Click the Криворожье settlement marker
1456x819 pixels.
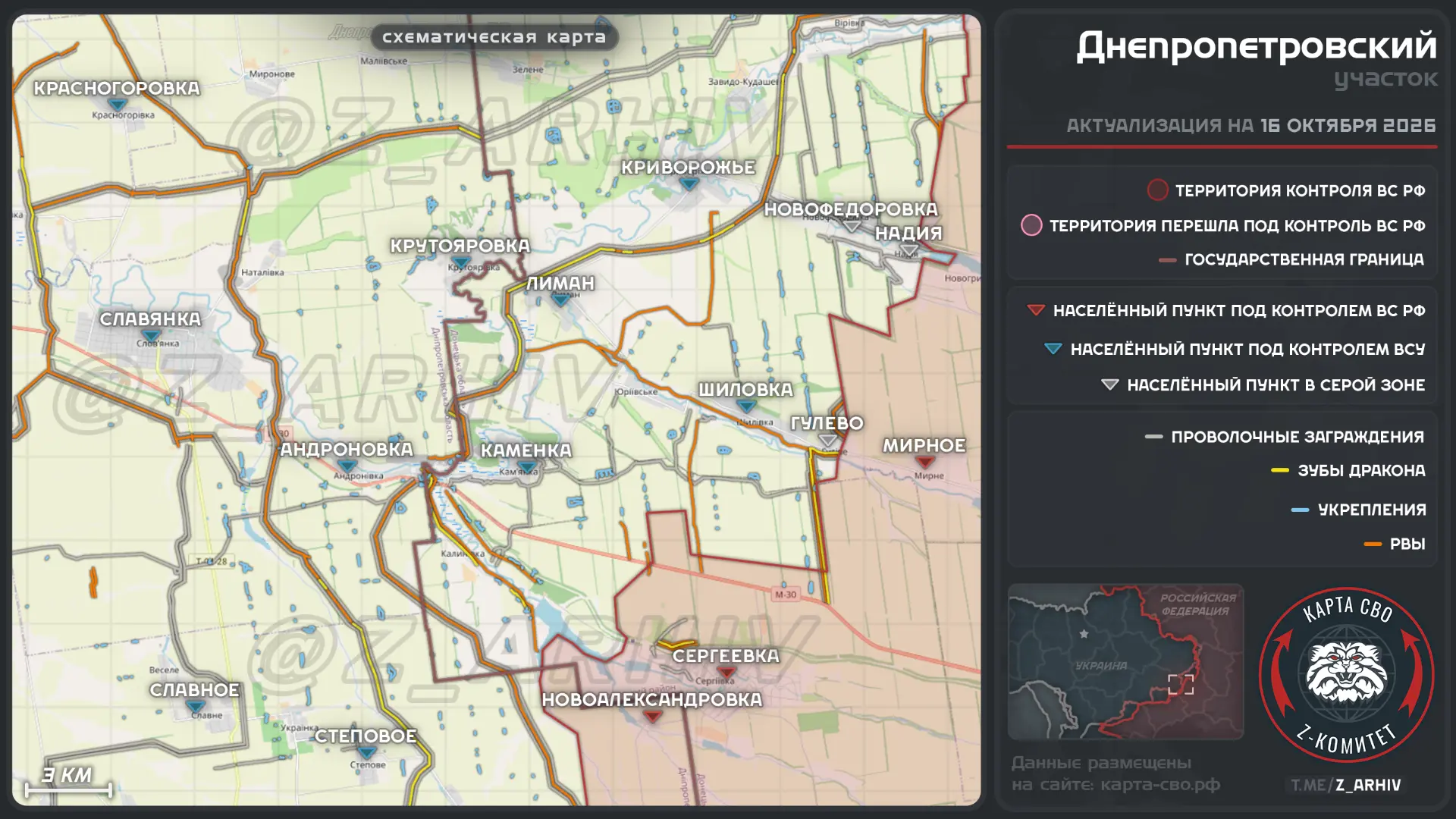(x=689, y=184)
